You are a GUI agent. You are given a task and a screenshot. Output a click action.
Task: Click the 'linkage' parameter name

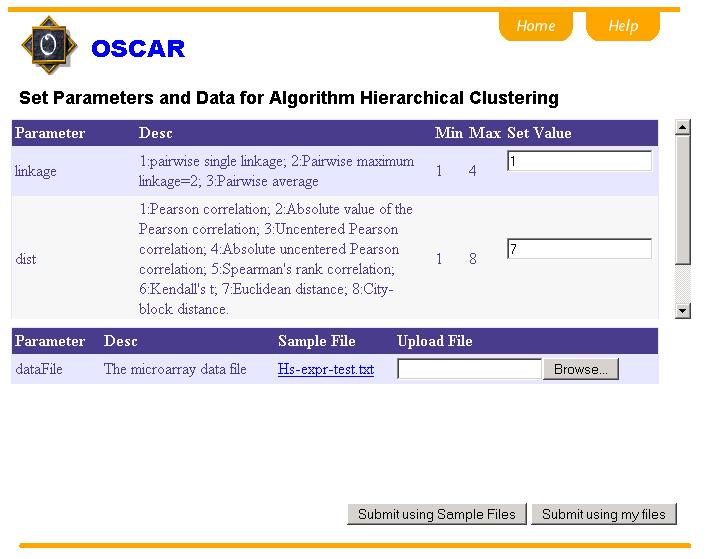click(x=36, y=171)
